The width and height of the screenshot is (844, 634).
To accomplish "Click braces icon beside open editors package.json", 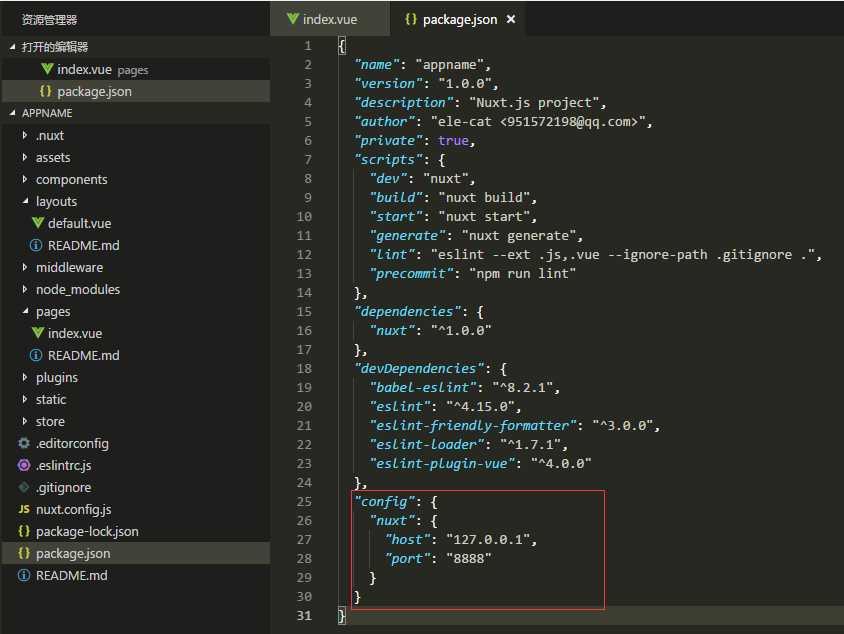I will pos(46,91).
